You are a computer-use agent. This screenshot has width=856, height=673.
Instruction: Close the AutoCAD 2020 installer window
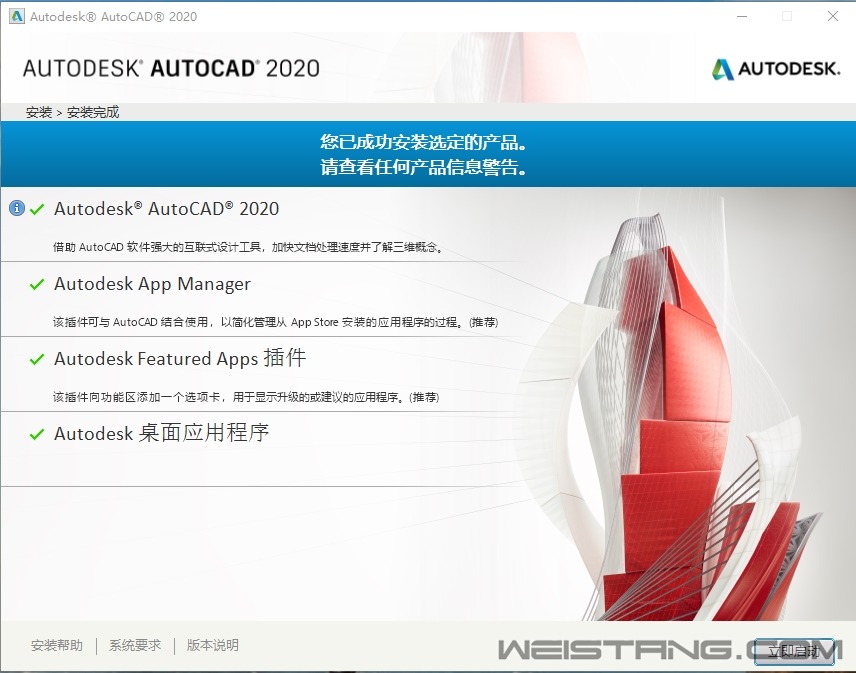(833, 16)
